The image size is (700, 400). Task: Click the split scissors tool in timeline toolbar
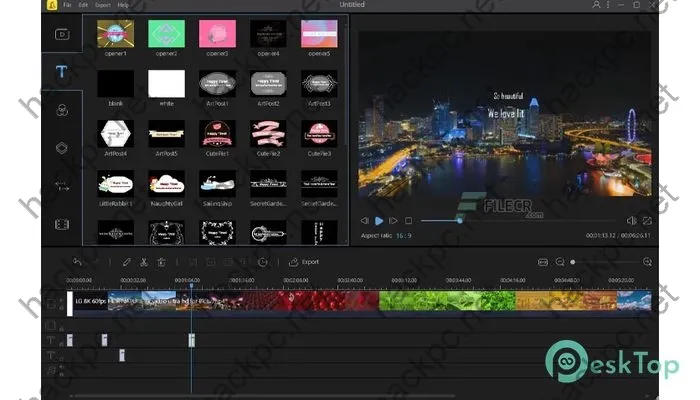[x=144, y=262]
